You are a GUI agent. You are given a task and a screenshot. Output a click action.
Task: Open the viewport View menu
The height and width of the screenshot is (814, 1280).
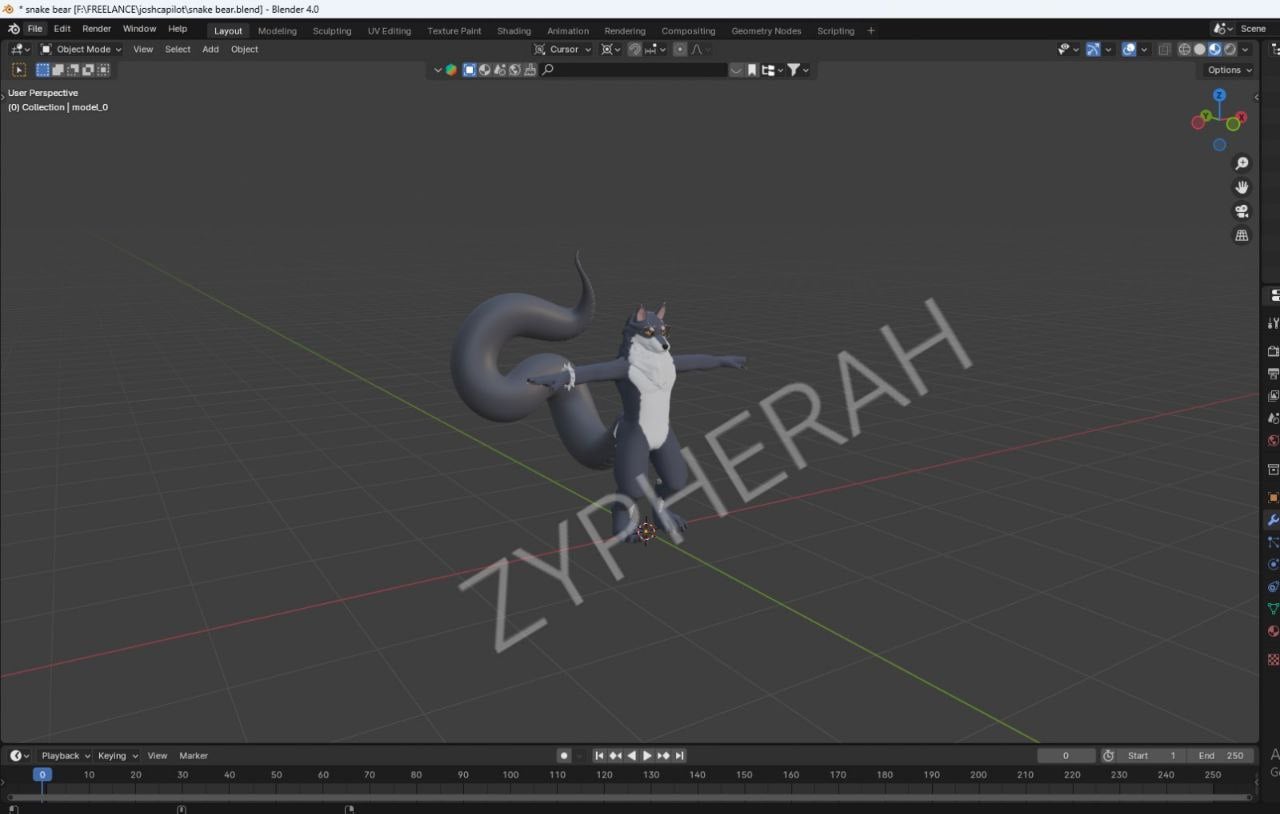click(143, 49)
